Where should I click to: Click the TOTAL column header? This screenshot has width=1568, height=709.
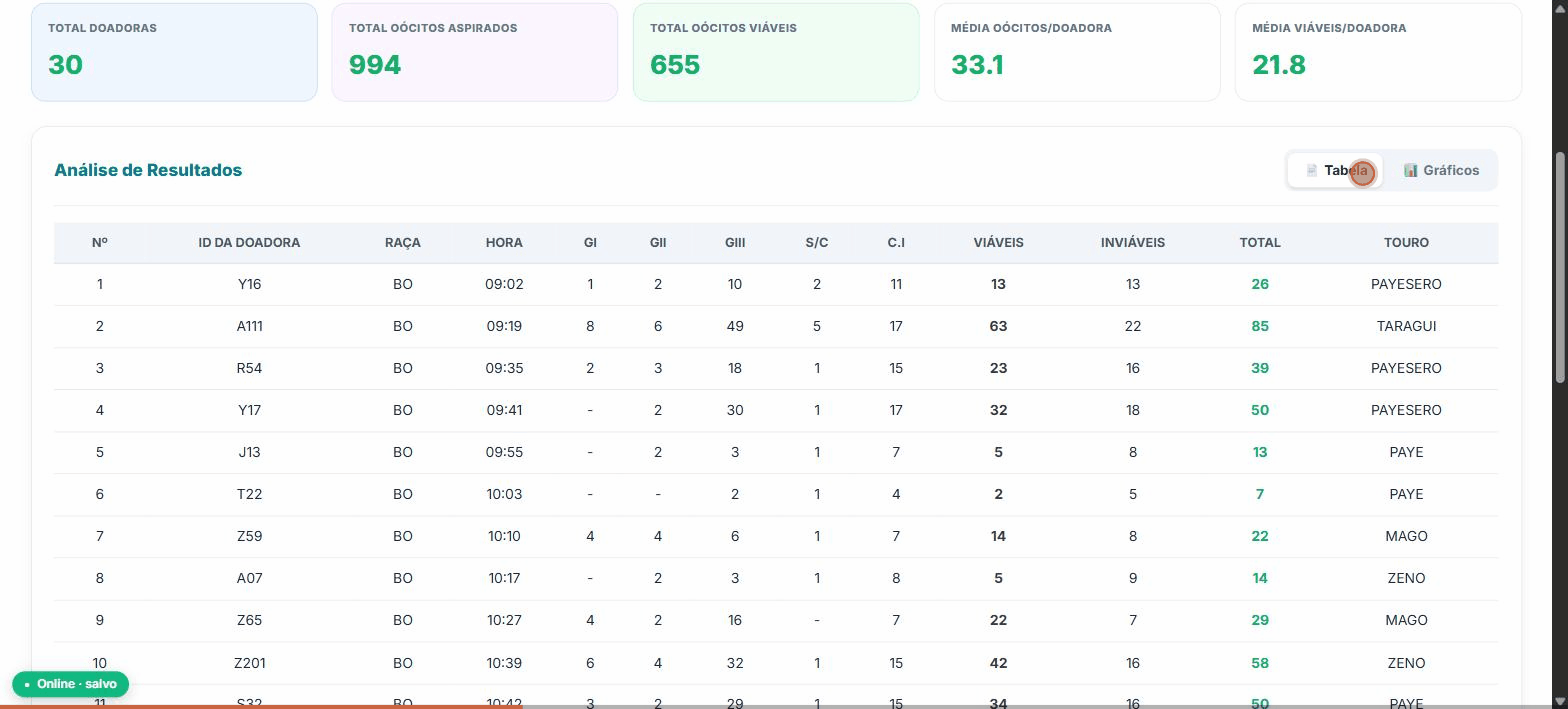click(1260, 243)
